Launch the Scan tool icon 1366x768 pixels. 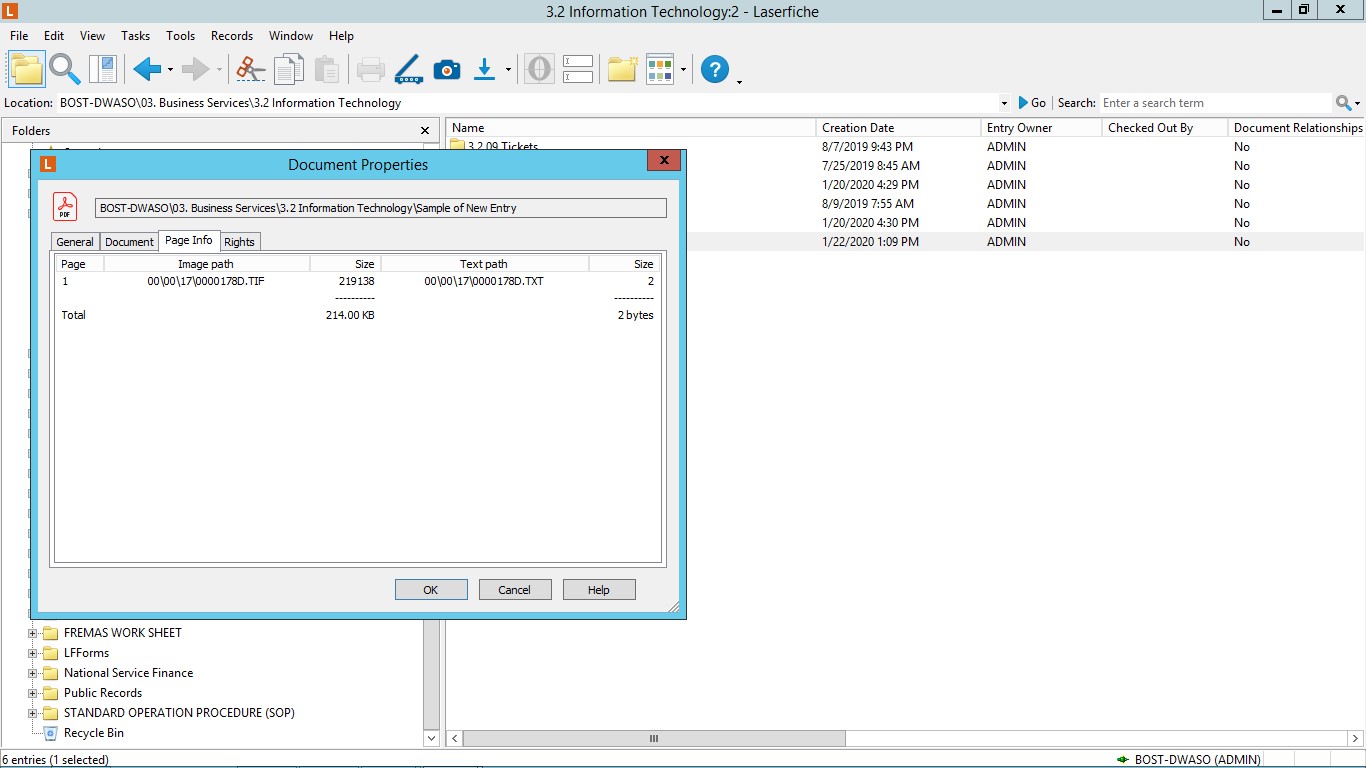point(408,69)
